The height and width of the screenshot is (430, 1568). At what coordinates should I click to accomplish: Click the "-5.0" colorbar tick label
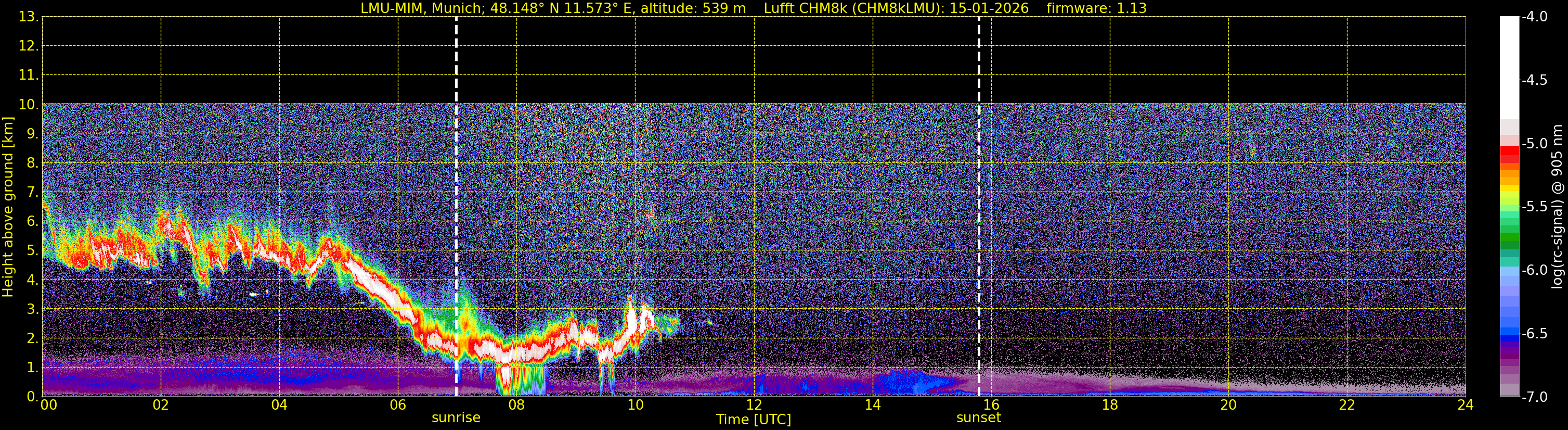1534,144
